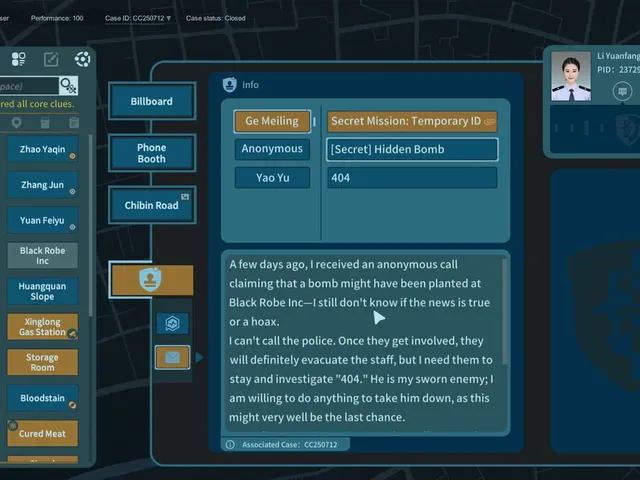The width and height of the screenshot is (640, 480).
Task: Open chat icon under Li Yuanfang
Action: point(622,91)
